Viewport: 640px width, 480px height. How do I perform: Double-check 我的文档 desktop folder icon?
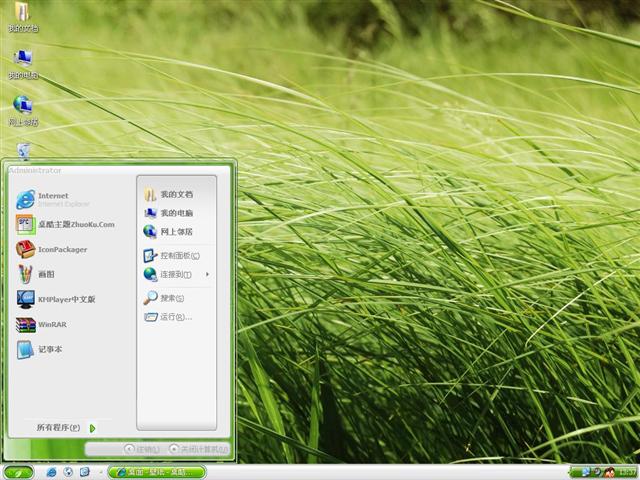[22, 16]
